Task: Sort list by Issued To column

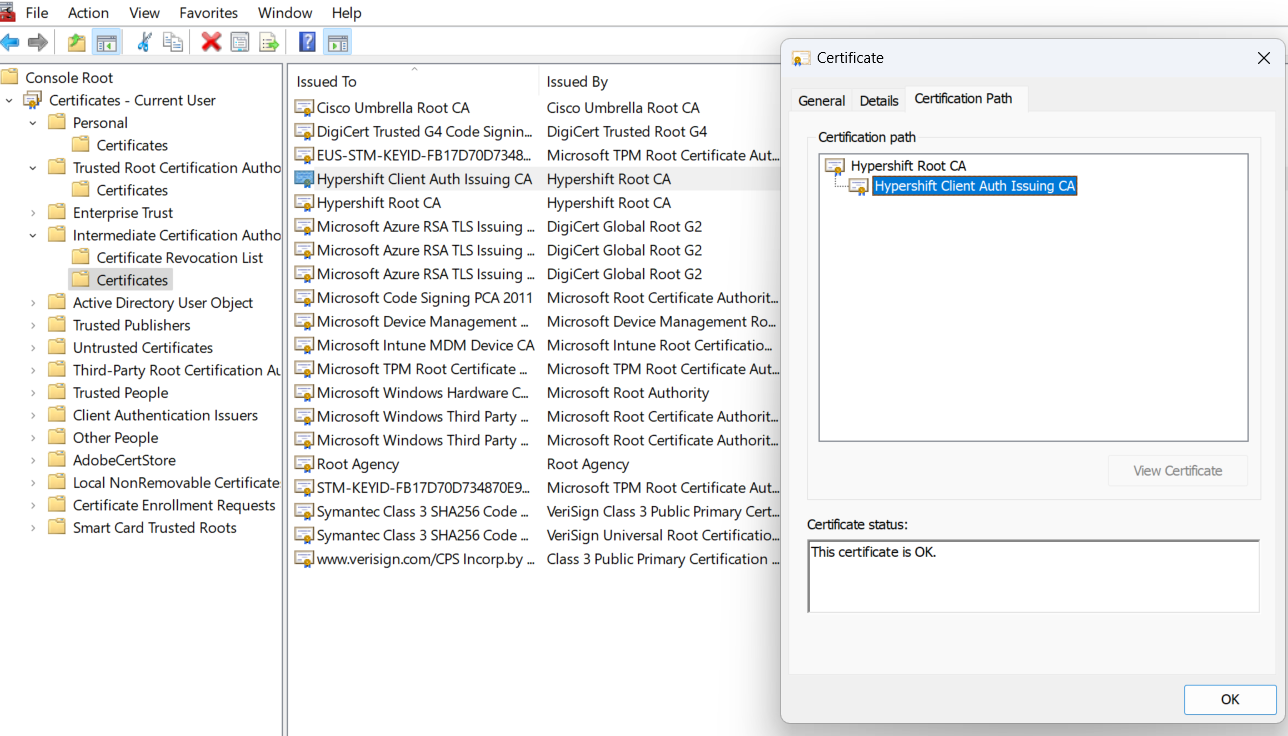Action: (414, 81)
